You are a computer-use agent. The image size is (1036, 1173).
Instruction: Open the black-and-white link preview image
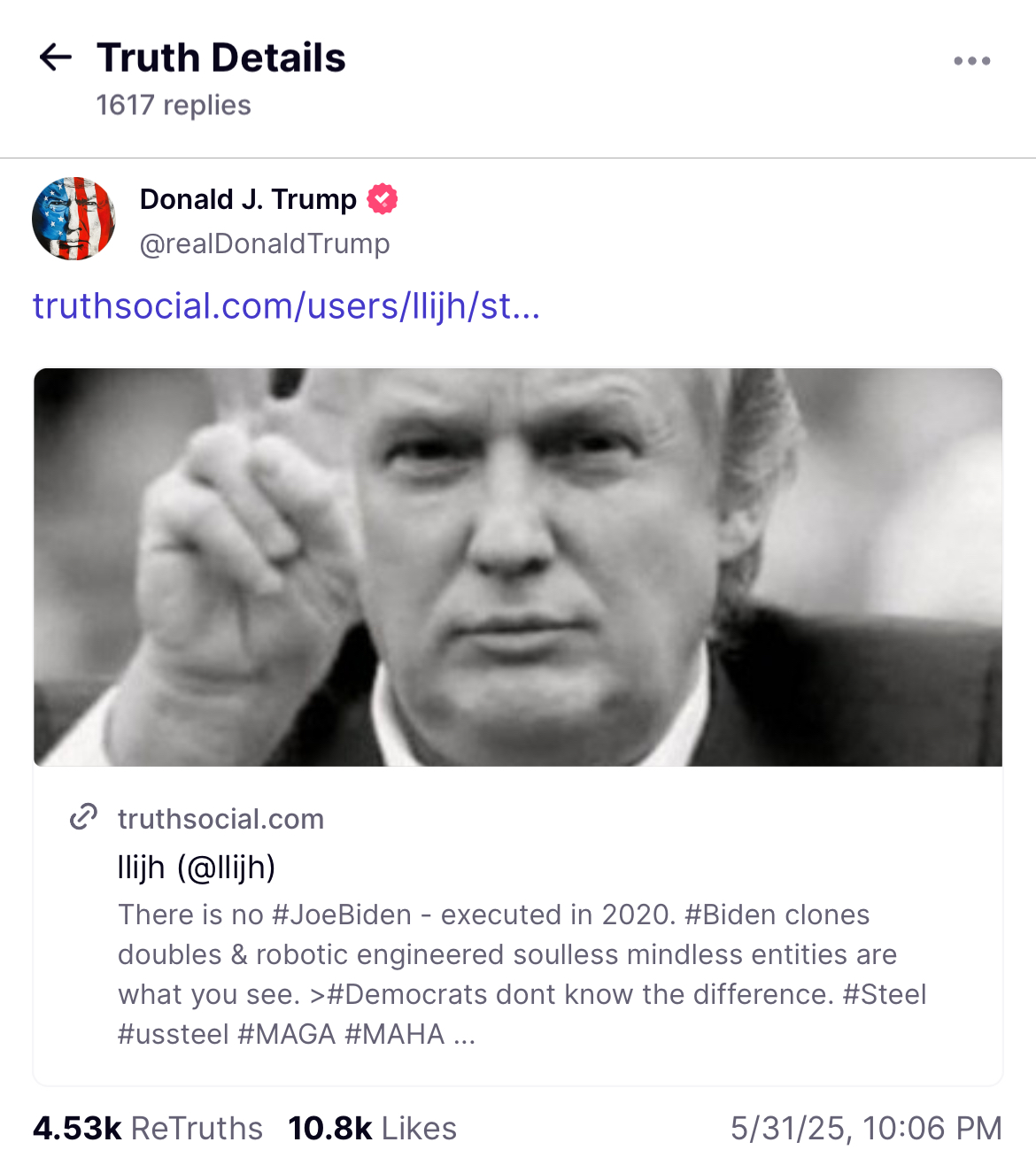[x=518, y=567]
